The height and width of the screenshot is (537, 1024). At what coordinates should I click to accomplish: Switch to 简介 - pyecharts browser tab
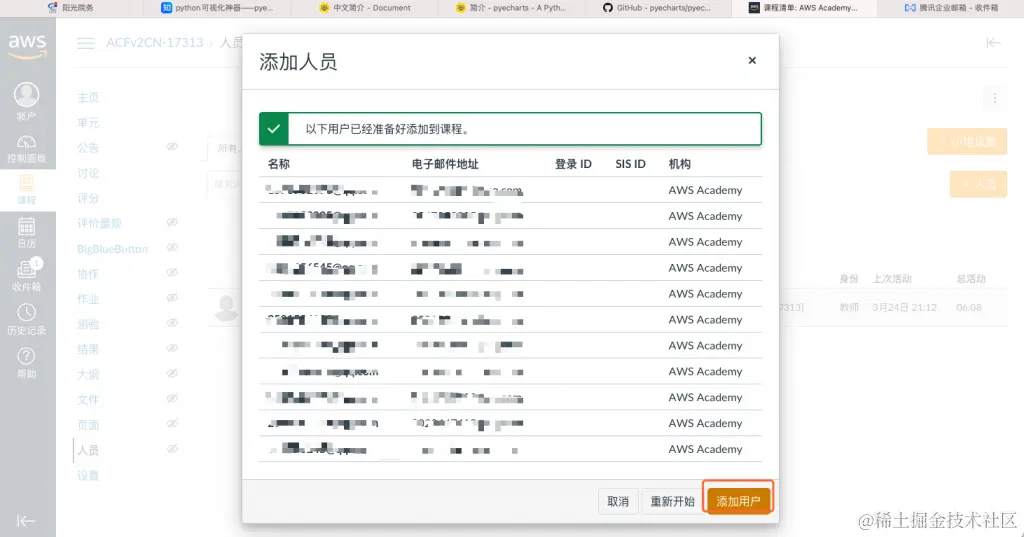[511, 8]
